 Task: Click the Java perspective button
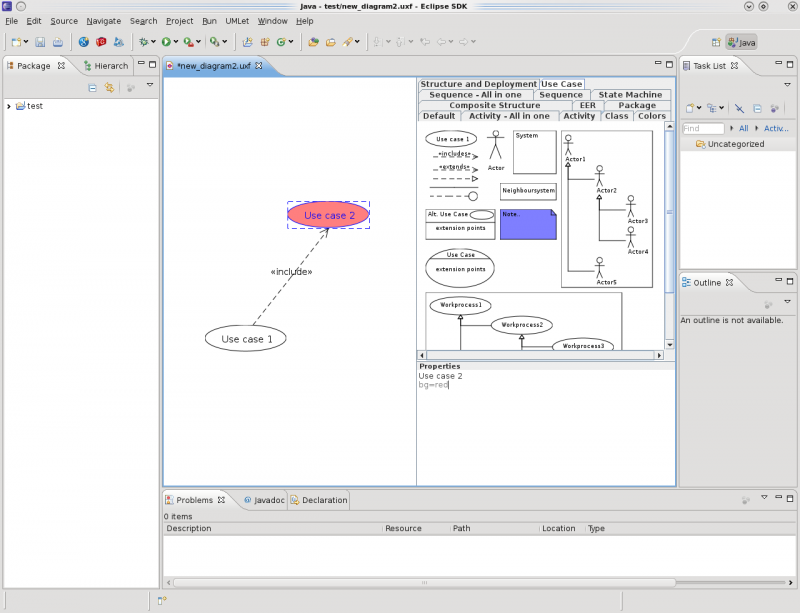coord(742,42)
